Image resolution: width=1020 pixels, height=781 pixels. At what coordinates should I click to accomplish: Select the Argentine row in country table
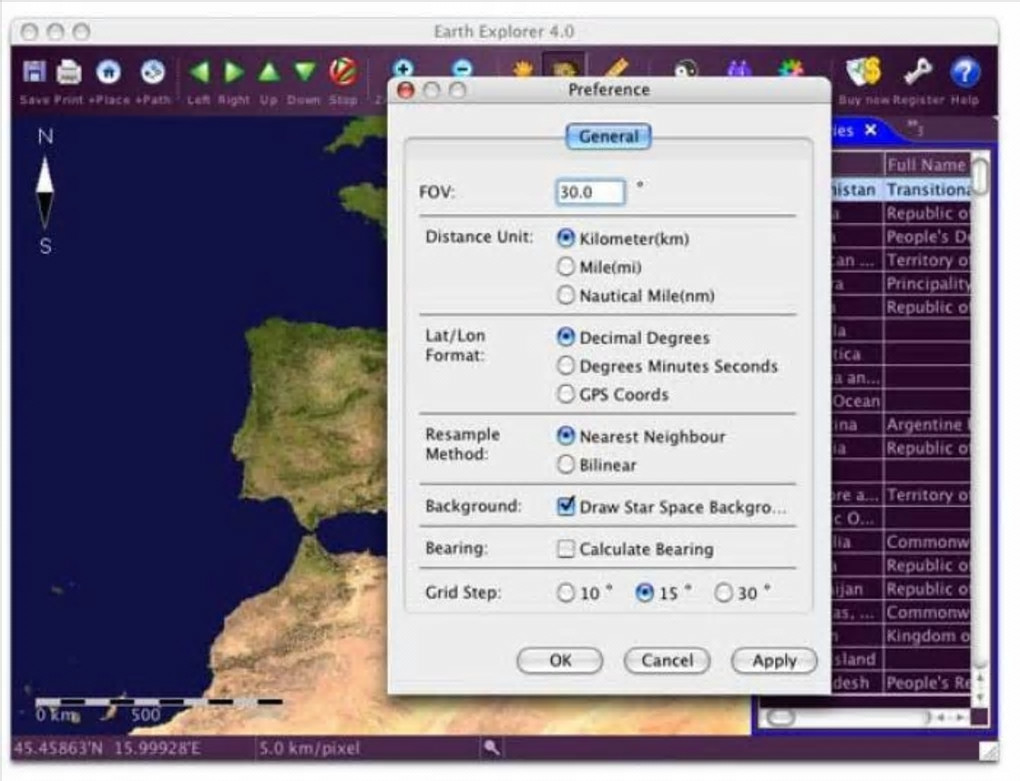[x=902, y=425]
